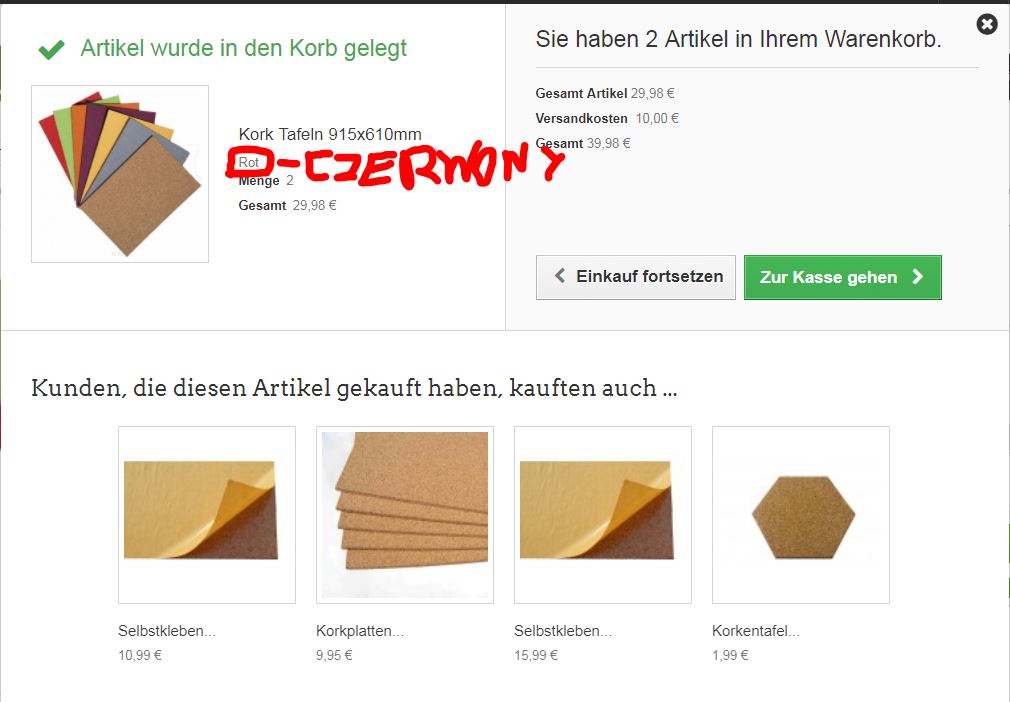Open the Kork Tafeln product thumbnail
This screenshot has width=1010, height=702.
coord(120,174)
